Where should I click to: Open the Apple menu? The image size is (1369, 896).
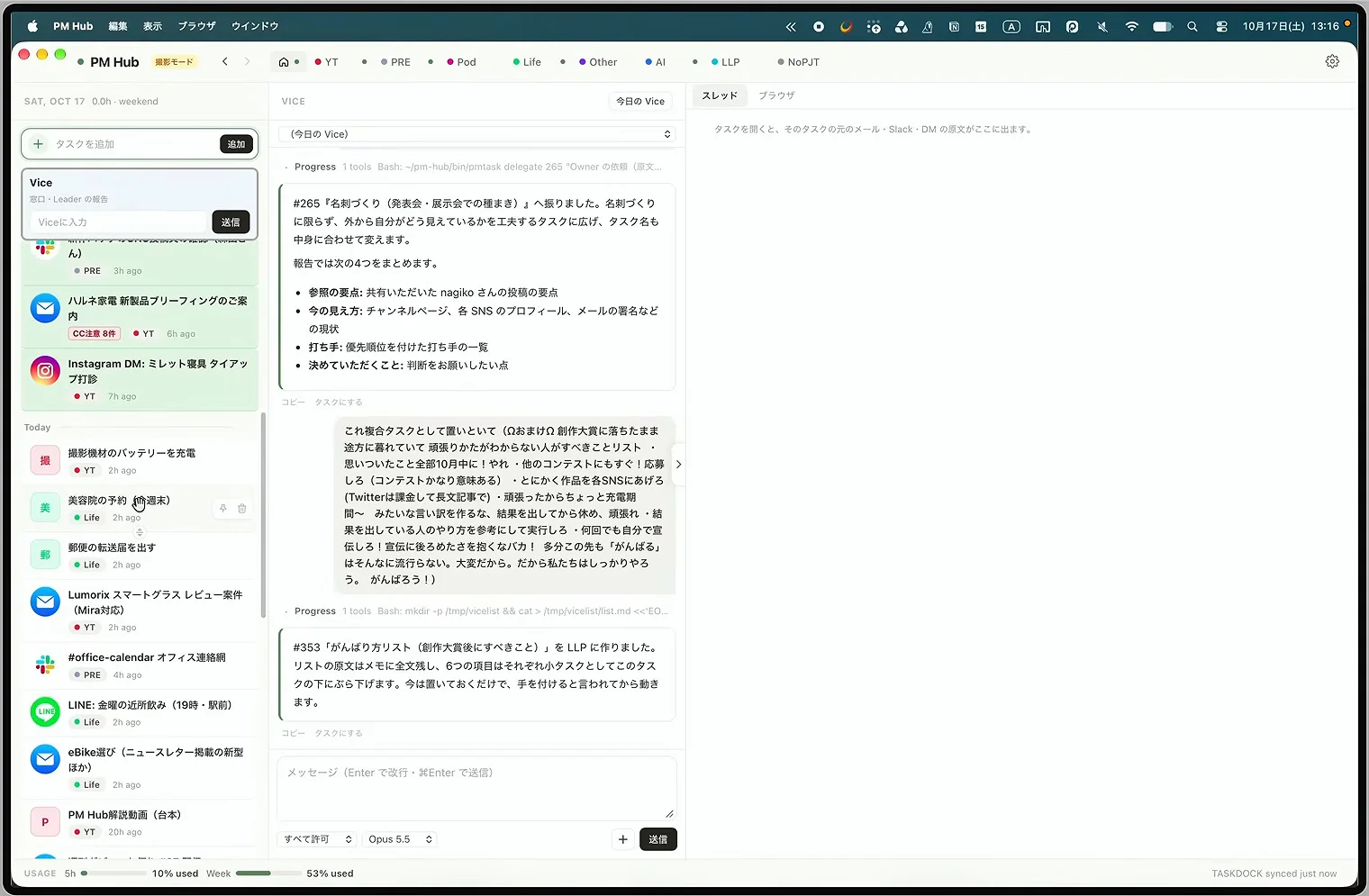pos(32,26)
